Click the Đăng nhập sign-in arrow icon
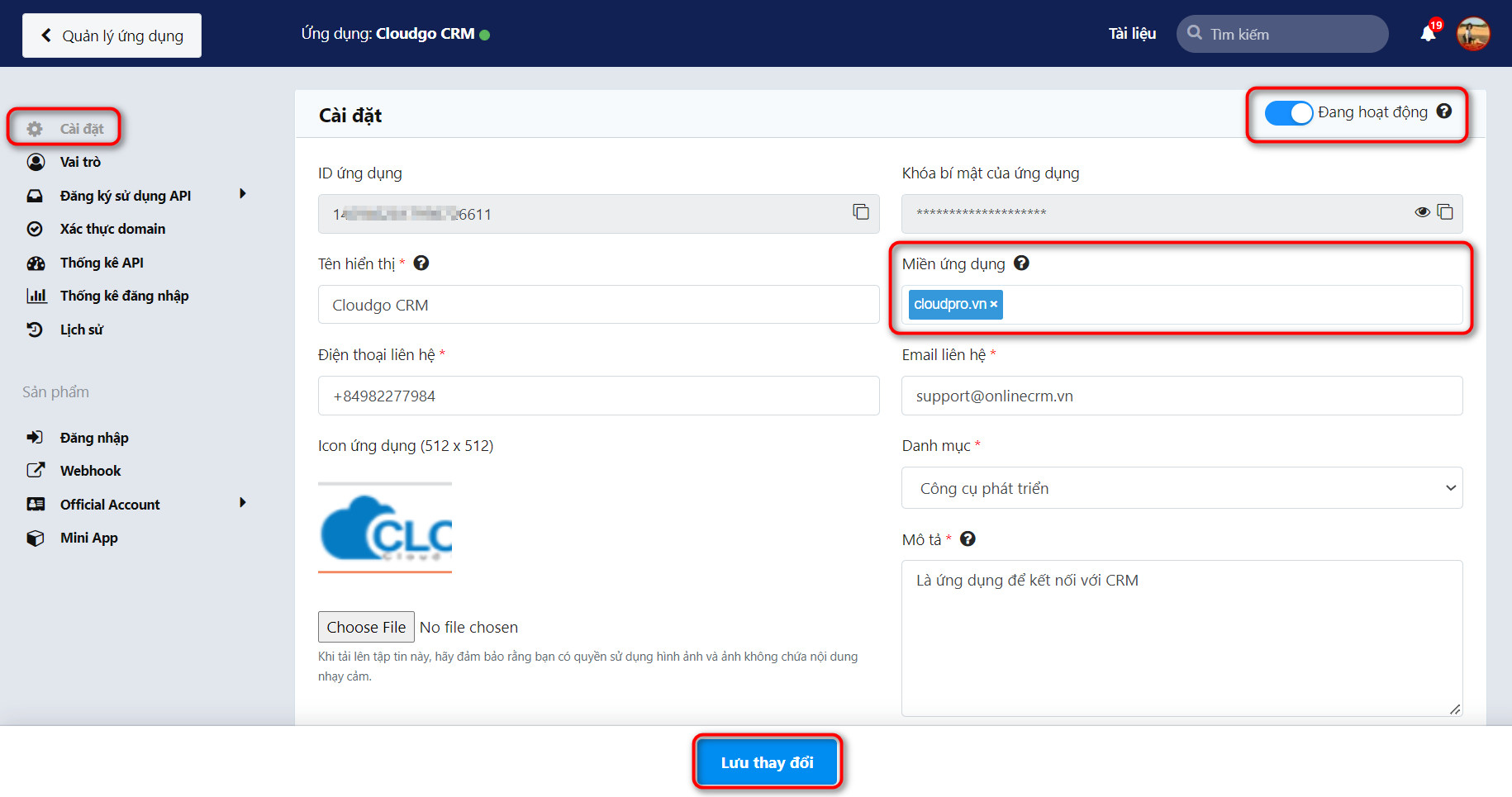The height and width of the screenshot is (797, 1512). click(35, 437)
